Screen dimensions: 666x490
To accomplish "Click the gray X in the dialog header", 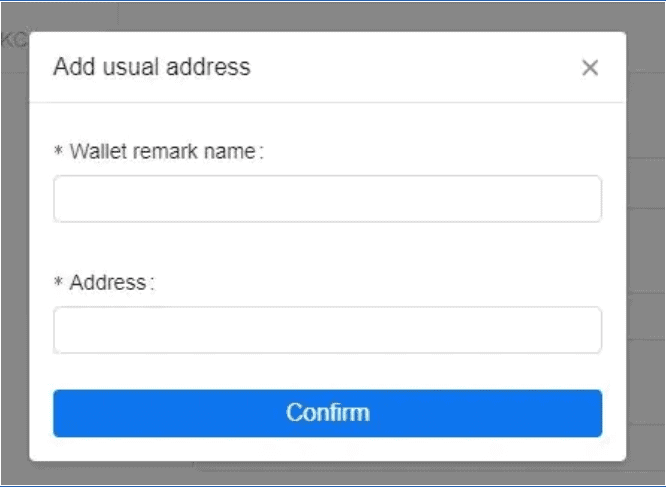I will (x=590, y=68).
